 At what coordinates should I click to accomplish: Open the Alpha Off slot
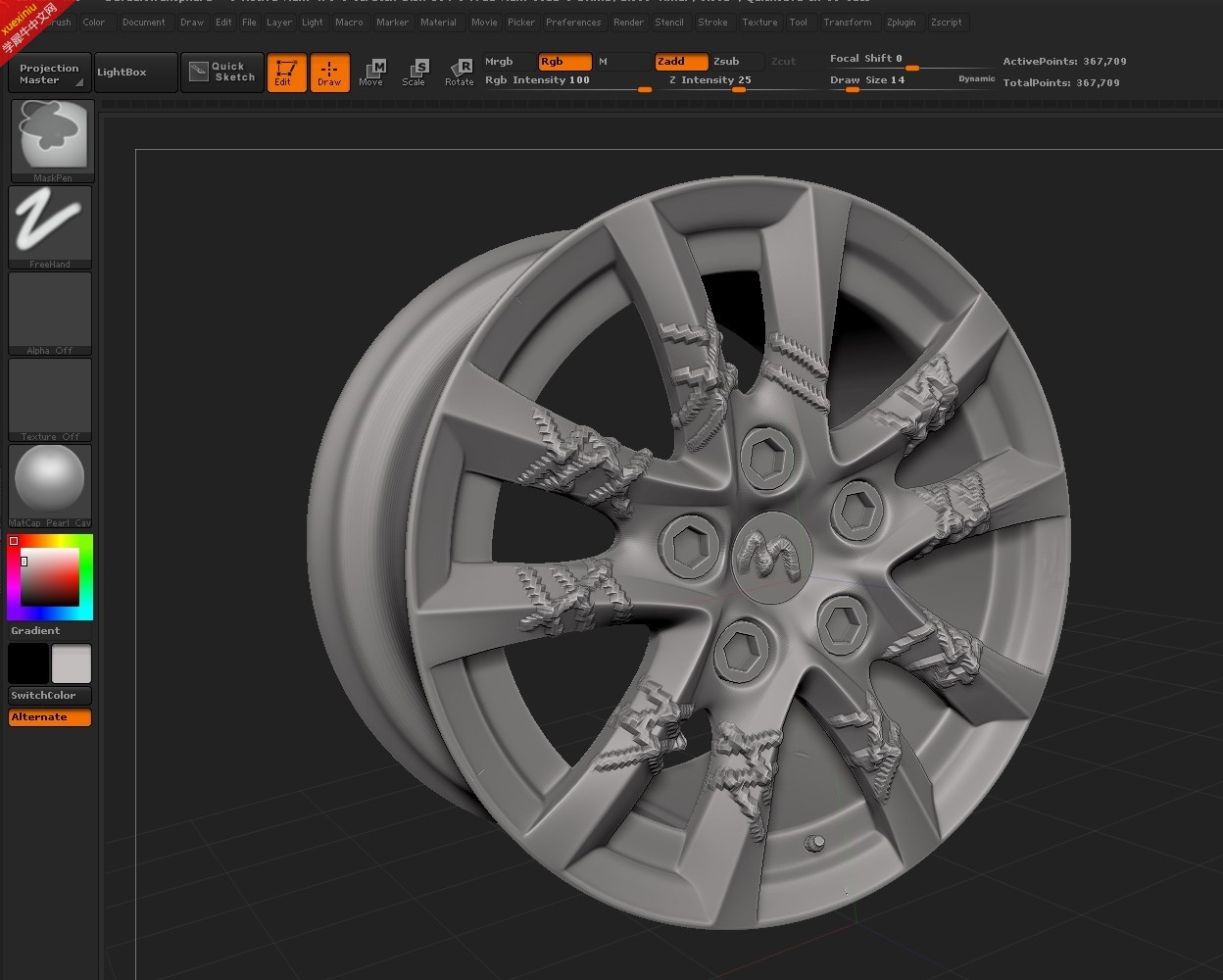click(50, 314)
